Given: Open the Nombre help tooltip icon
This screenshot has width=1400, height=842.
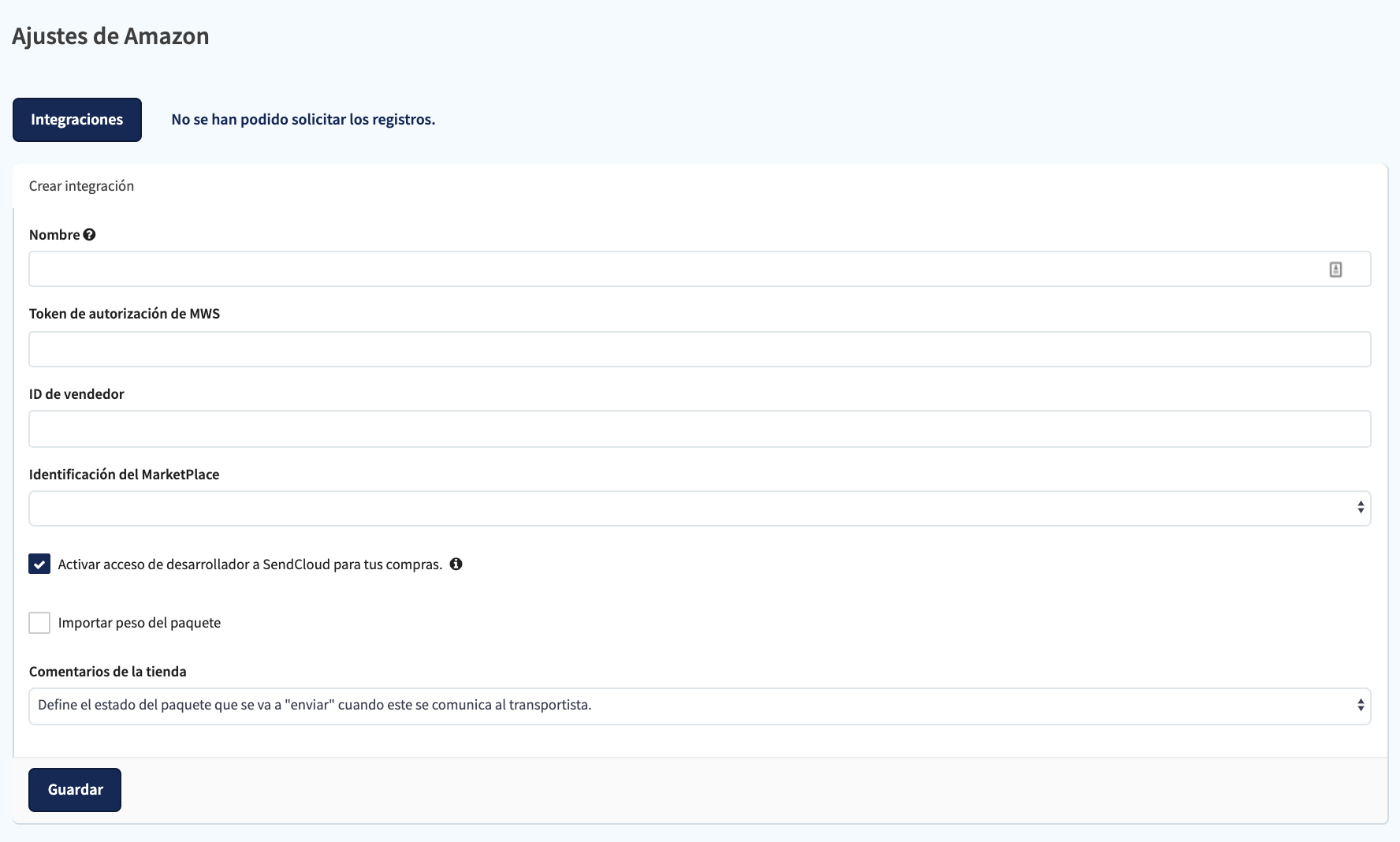Looking at the screenshot, I should (x=89, y=234).
